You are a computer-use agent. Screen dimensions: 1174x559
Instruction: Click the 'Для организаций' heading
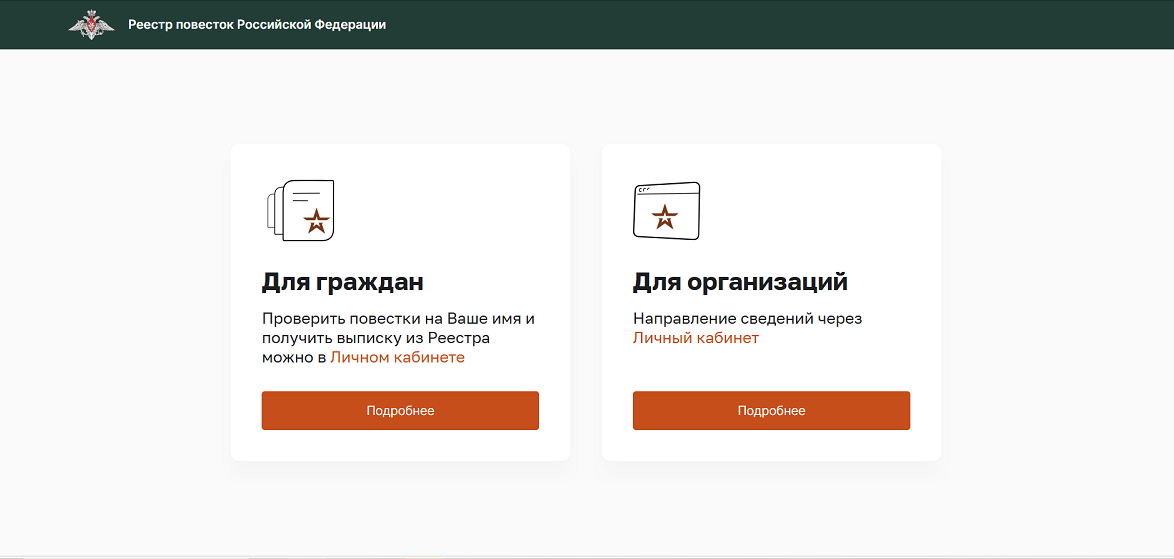tap(740, 282)
